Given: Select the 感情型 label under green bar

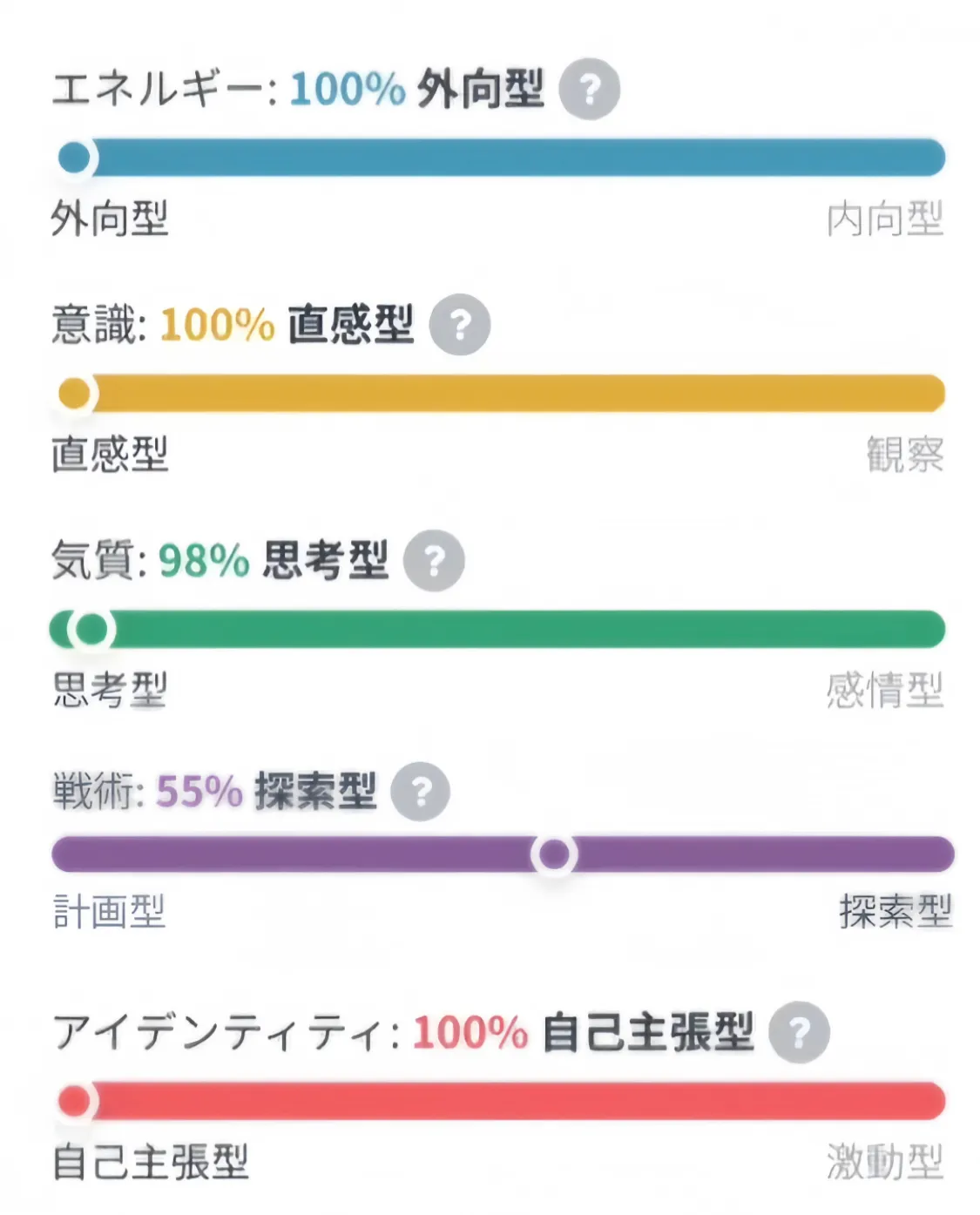Looking at the screenshot, I should click(885, 691).
